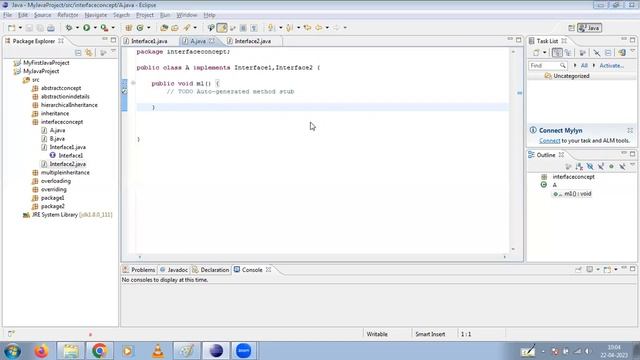
Task: Toggle Categorized presentation in Task List
Action: pos(557,53)
